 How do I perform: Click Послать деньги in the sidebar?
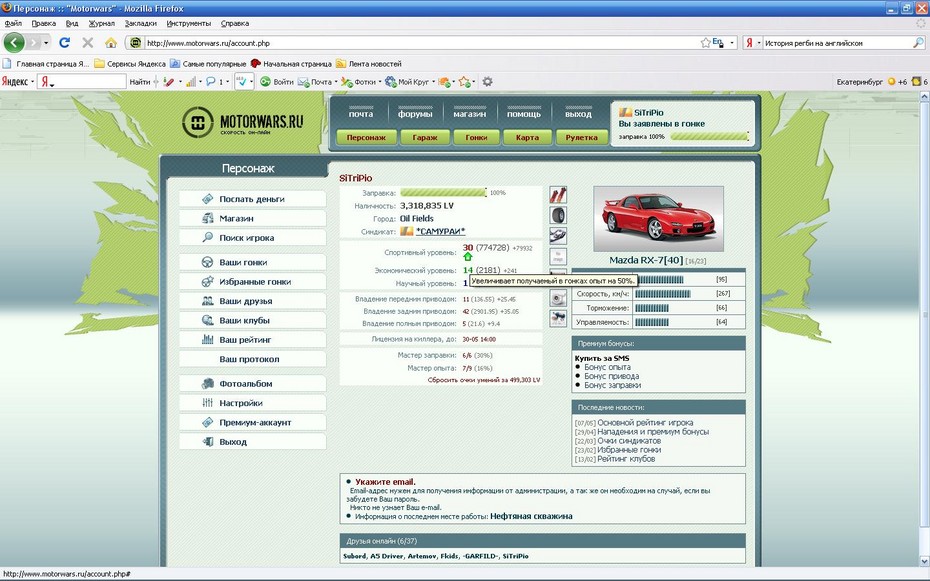253,199
